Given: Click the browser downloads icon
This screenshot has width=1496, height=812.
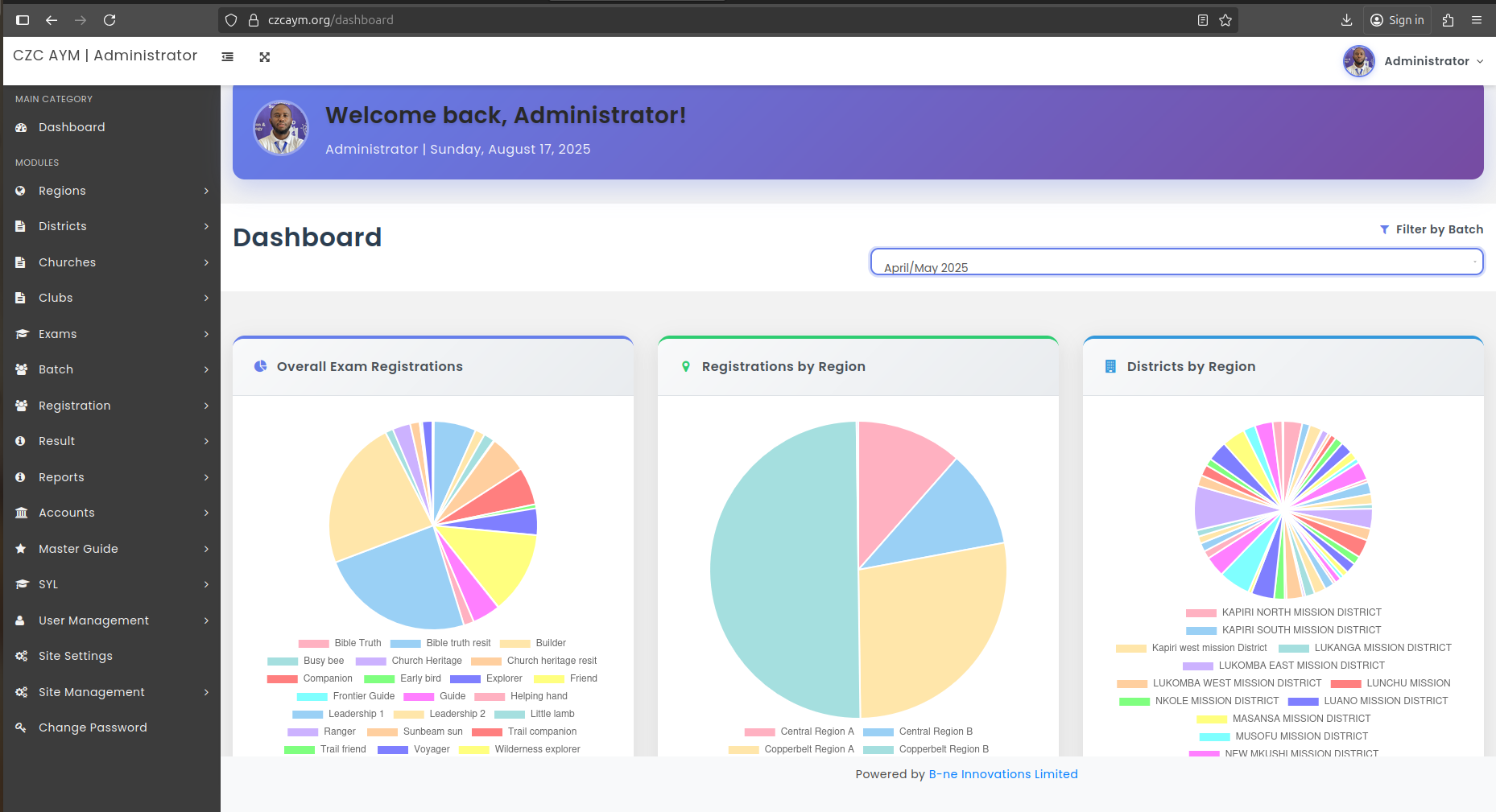Looking at the screenshot, I should [1347, 19].
